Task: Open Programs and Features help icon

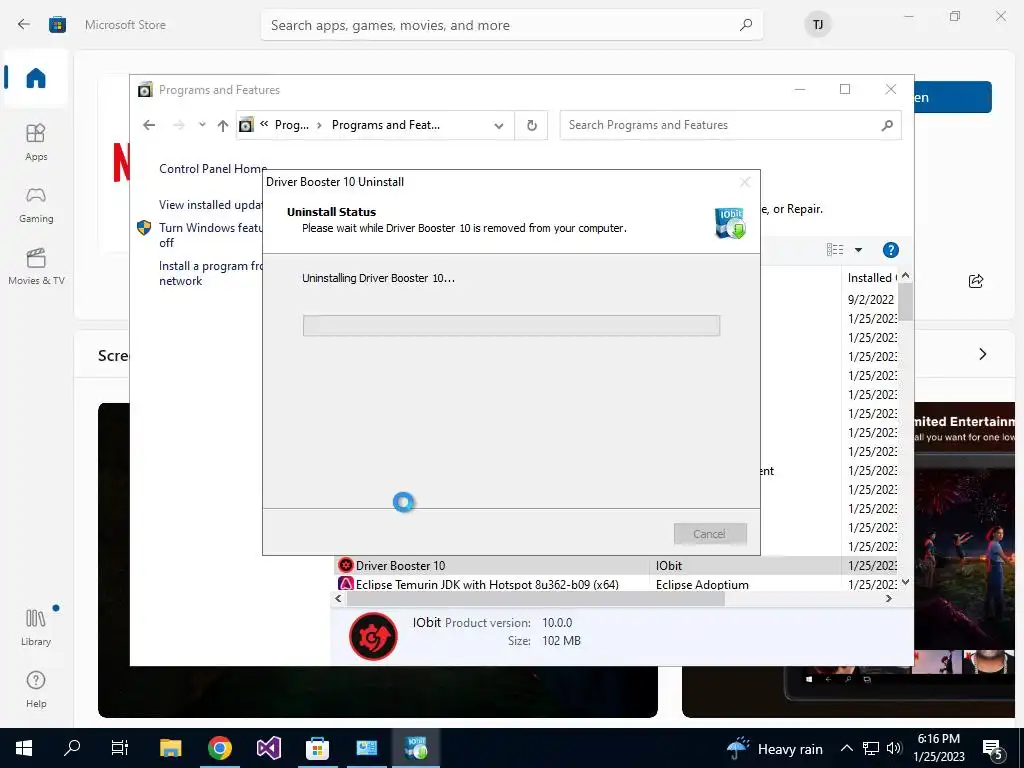Action: click(890, 250)
